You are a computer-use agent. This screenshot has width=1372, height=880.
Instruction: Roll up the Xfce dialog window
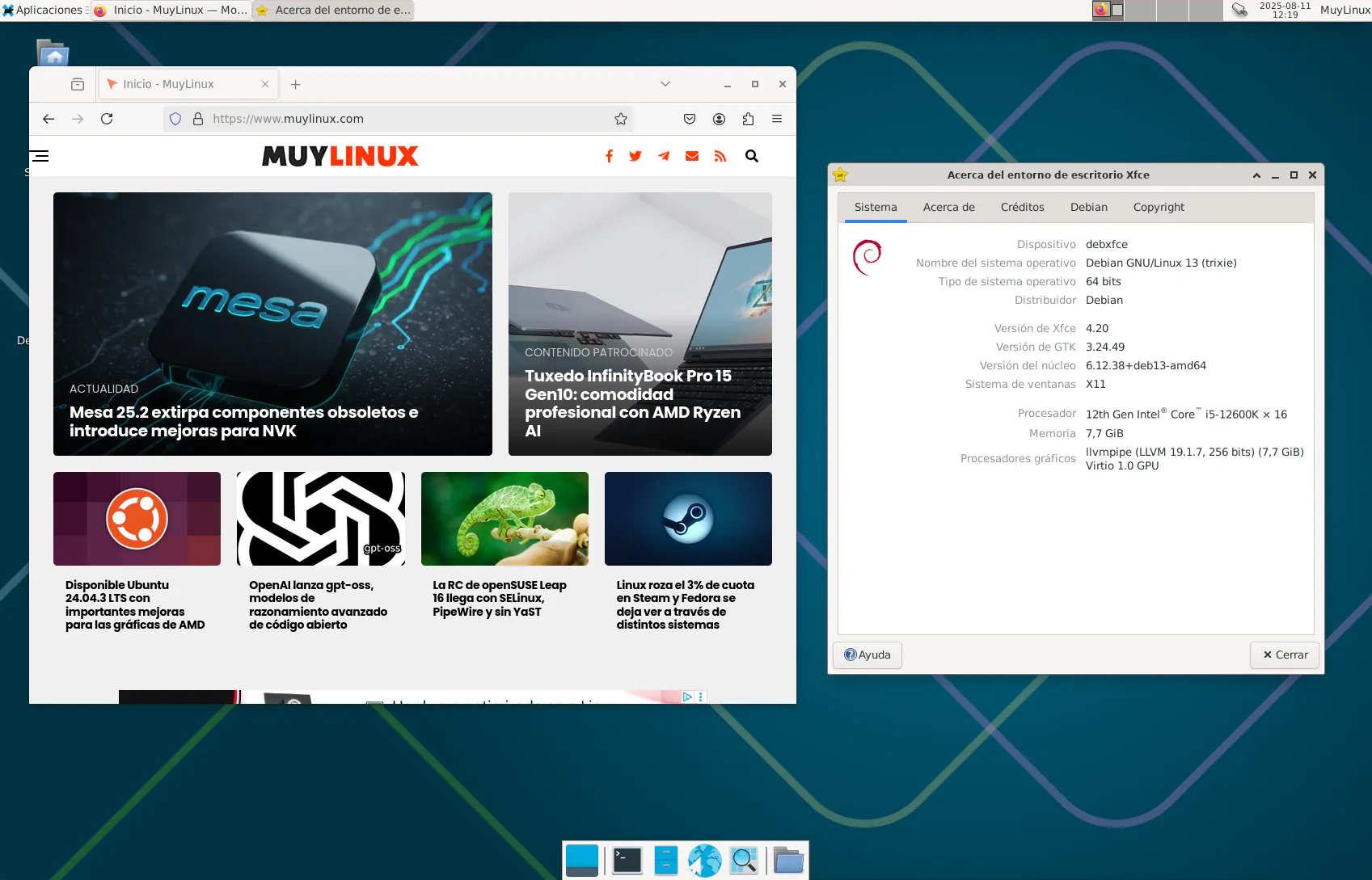1256,175
